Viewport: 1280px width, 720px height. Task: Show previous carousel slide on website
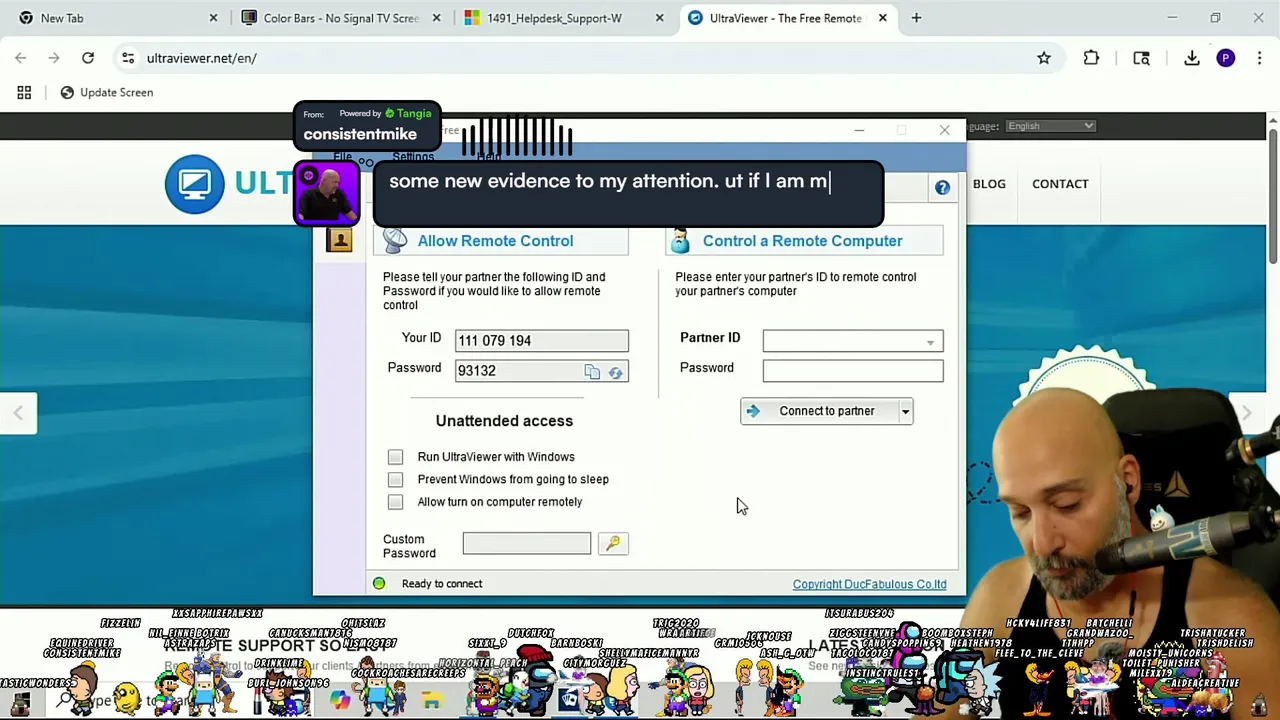pyautogui.click(x=18, y=413)
